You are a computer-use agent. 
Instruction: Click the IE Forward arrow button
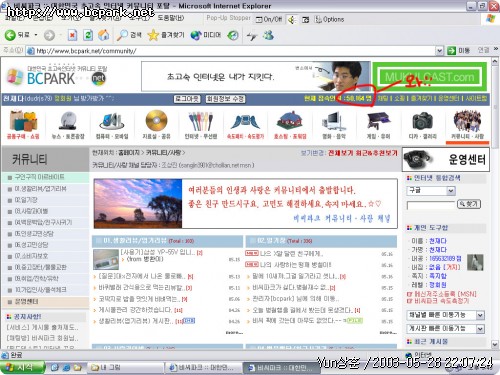click(x=49, y=35)
